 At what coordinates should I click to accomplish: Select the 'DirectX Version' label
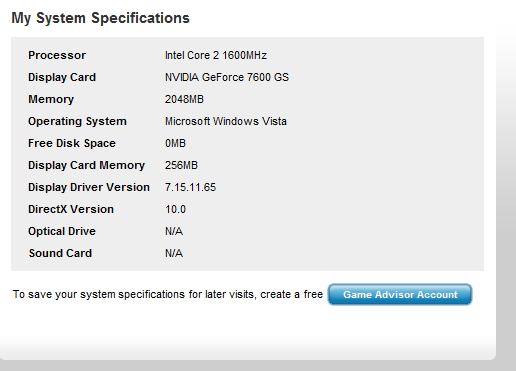pos(71,209)
